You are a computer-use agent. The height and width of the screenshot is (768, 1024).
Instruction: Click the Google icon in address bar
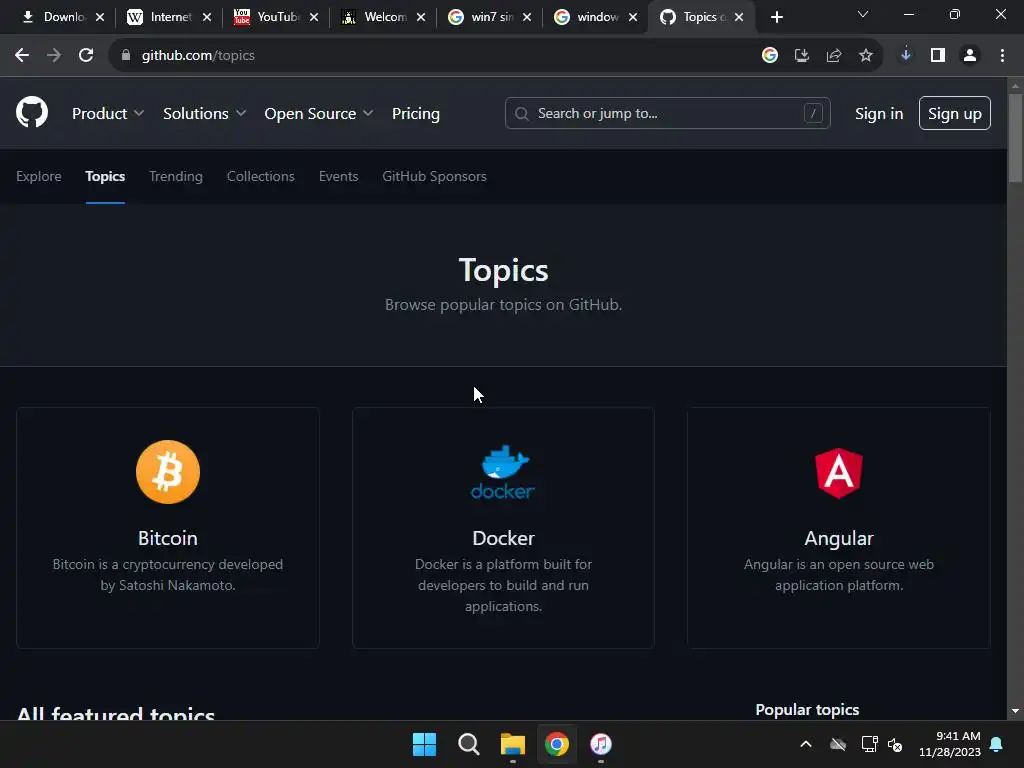(770, 56)
